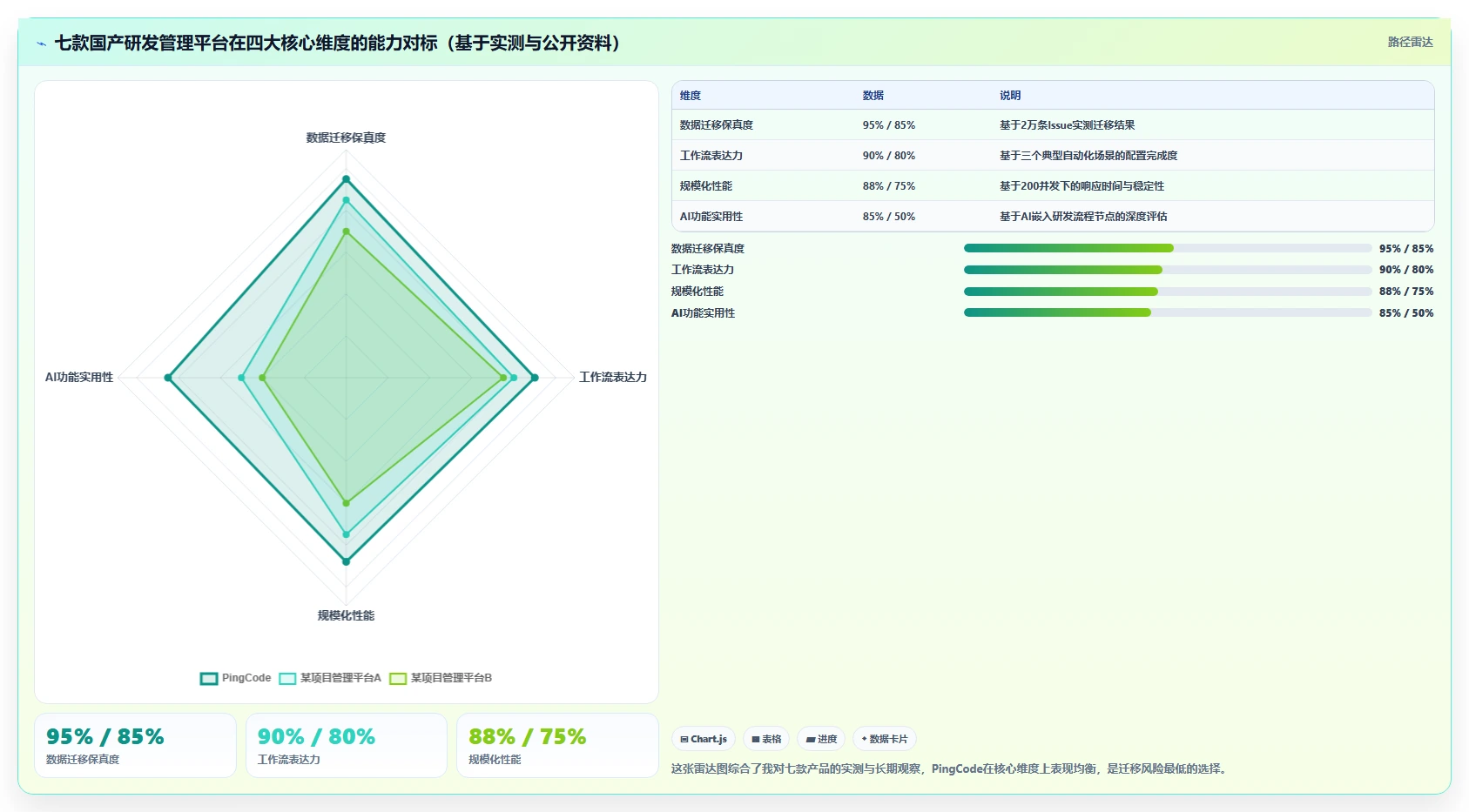The image size is (1469, 812).
Task: Select the 进度 tag chip
Action: (821, 739)
